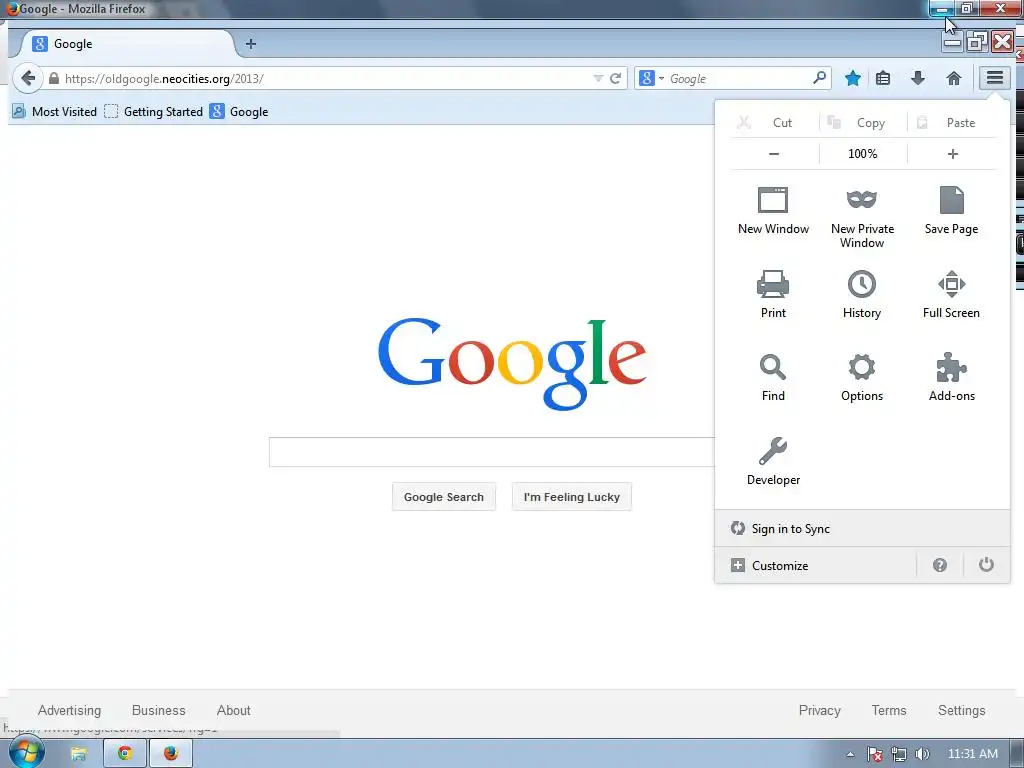Open the History panel
Image resolution: width=1024 pixels, height=768 pixels.
(862, 294)
